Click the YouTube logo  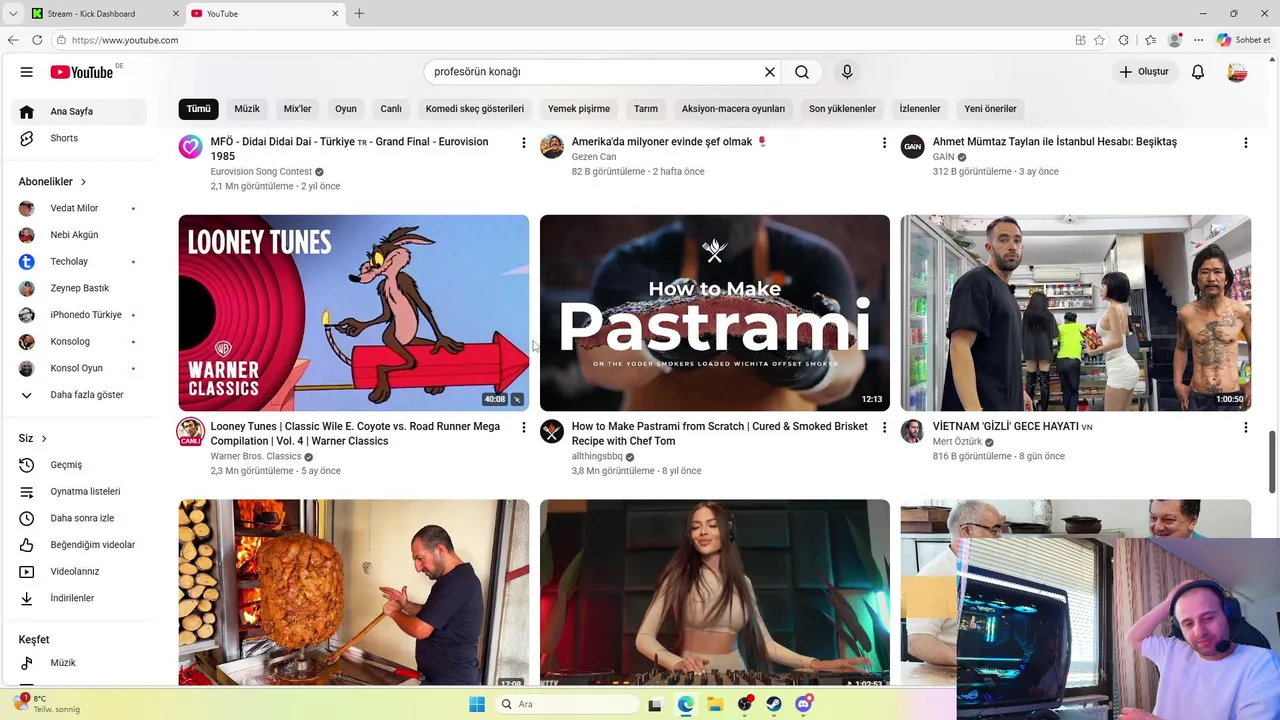pyautogui.click(x=82, y=72)
